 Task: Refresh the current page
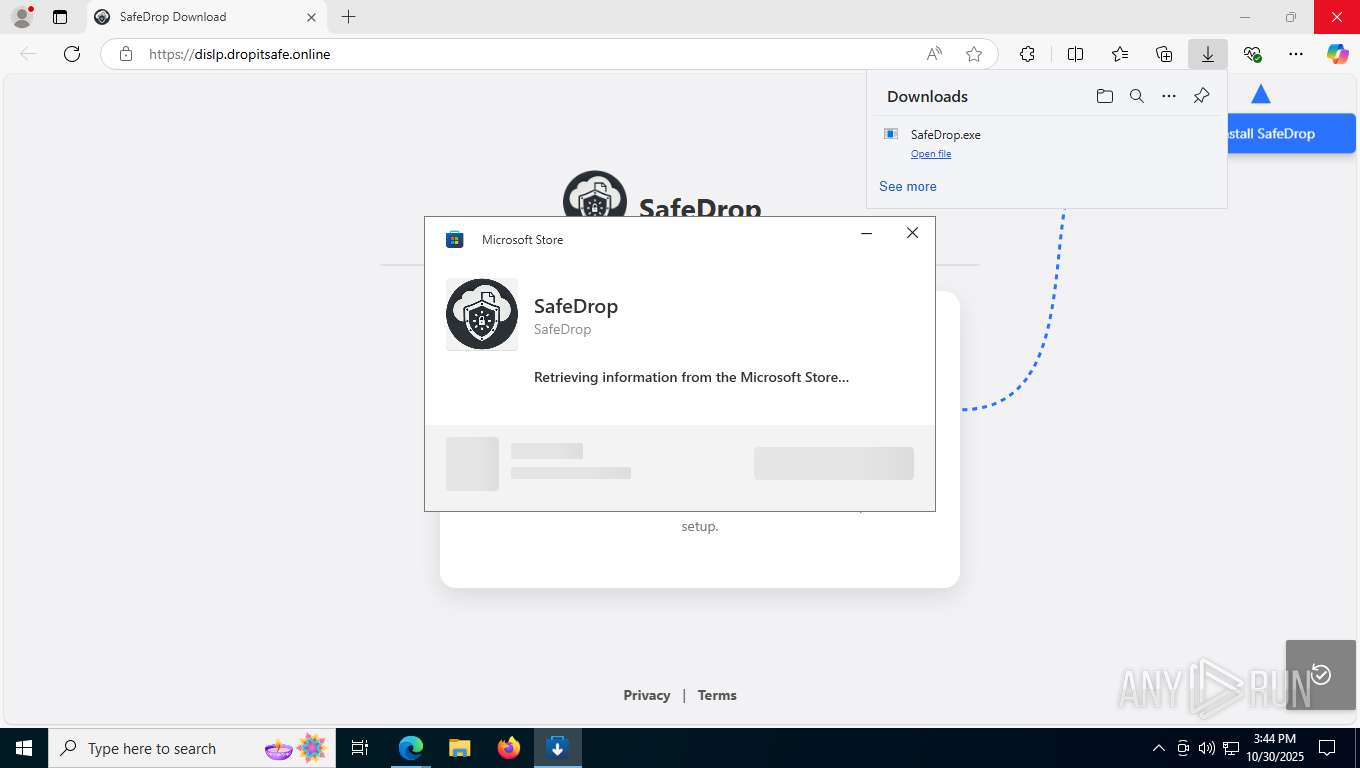pos(72,54)
